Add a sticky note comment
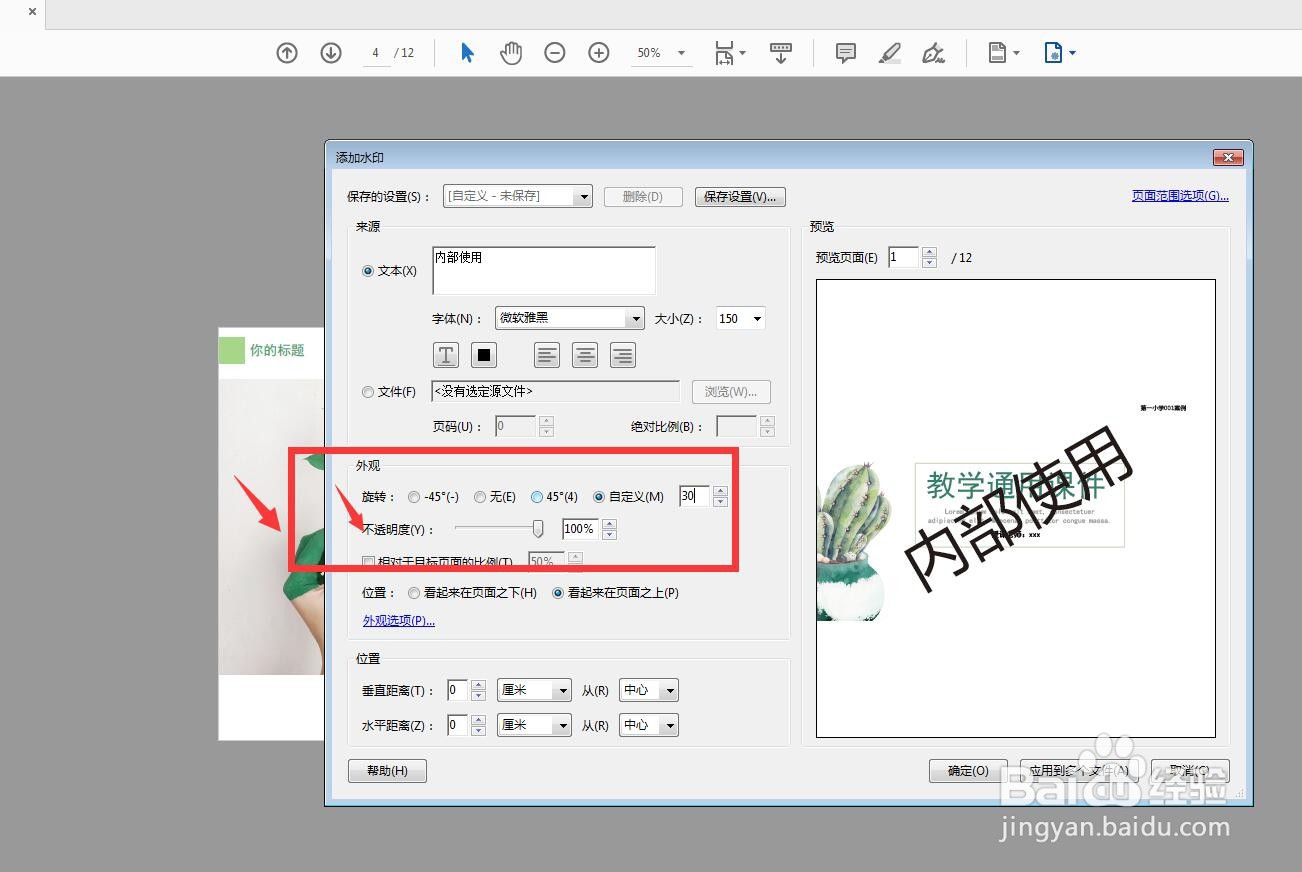1302x872 pixels. pyautogui.click(x=845, y=53)
